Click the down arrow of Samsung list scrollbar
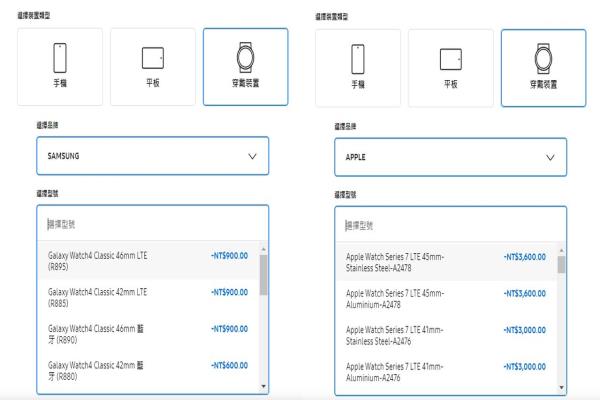 click(263, 386)
